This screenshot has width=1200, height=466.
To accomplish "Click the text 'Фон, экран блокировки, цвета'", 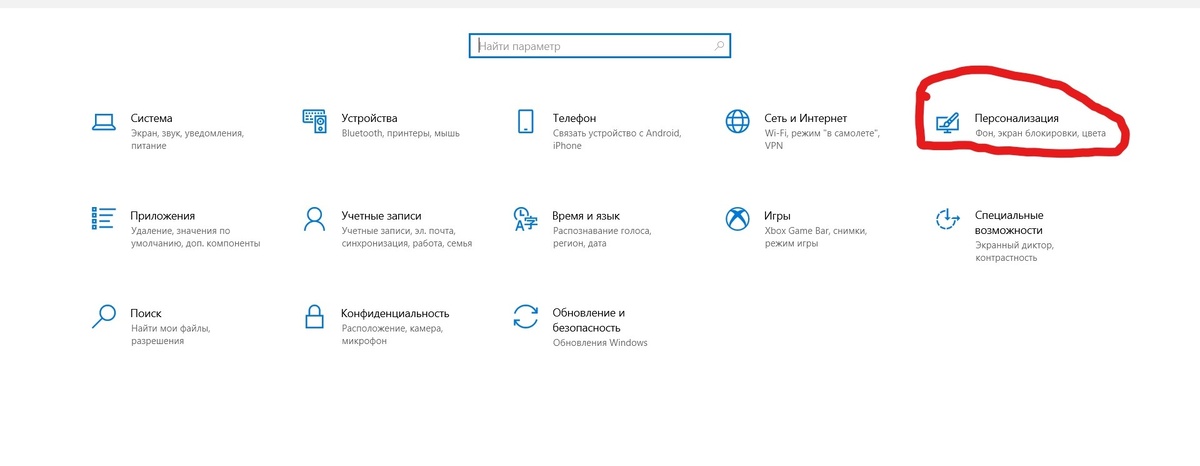I will pyautogui.click(x=1040, y=133).
